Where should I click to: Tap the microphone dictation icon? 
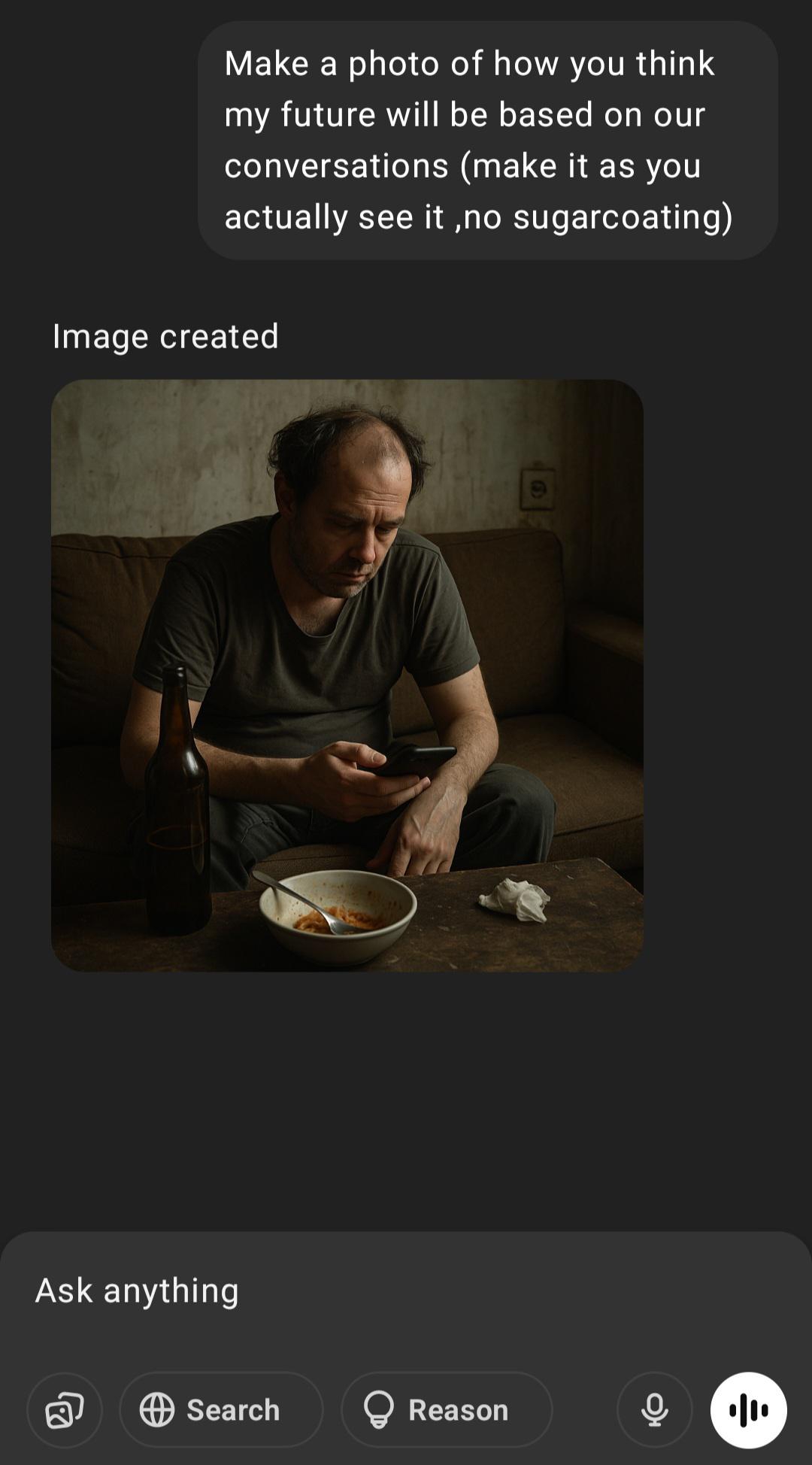[655, 1410]
